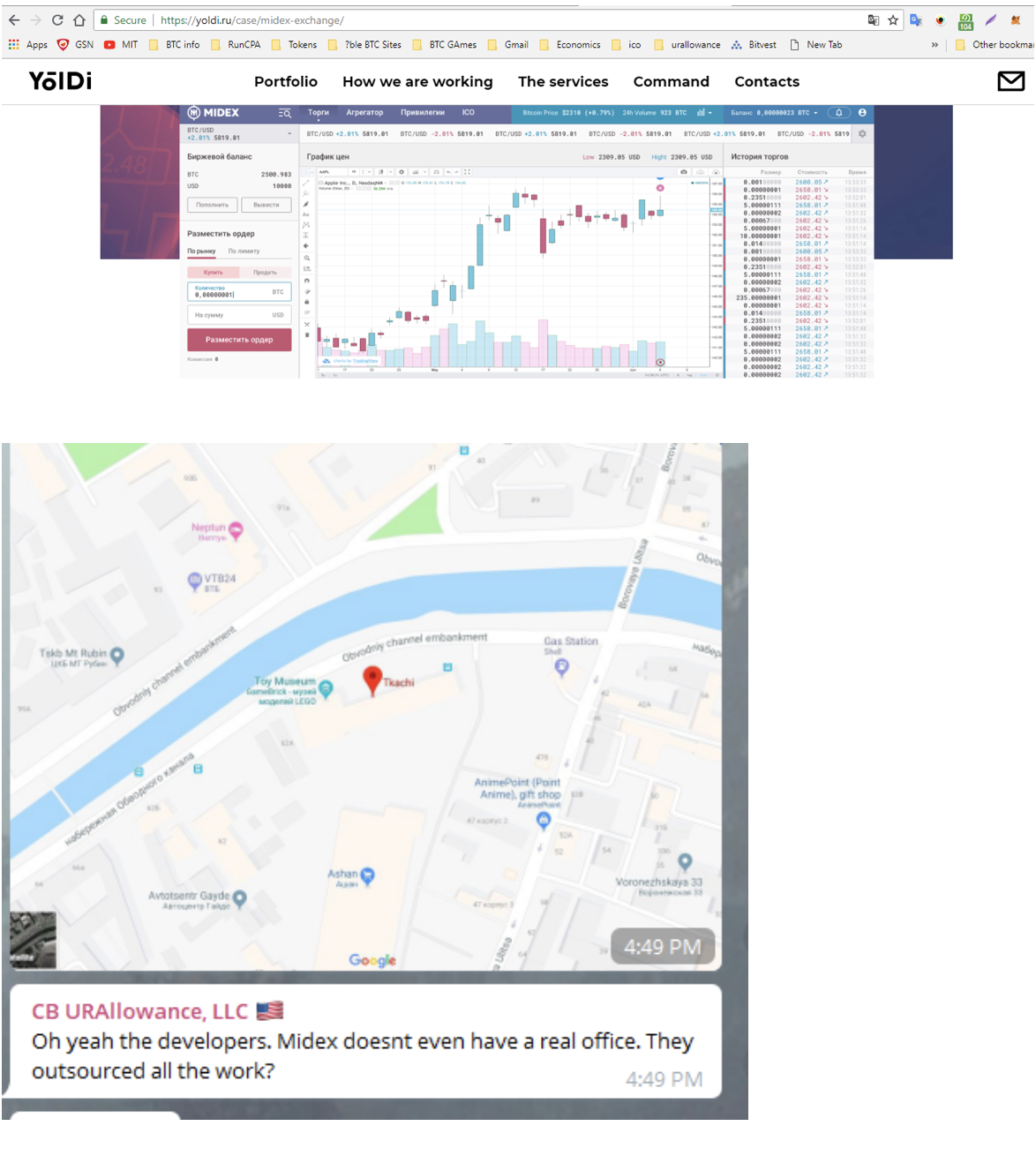Open the Apps grid in bookmarks bar

[27, 44]
